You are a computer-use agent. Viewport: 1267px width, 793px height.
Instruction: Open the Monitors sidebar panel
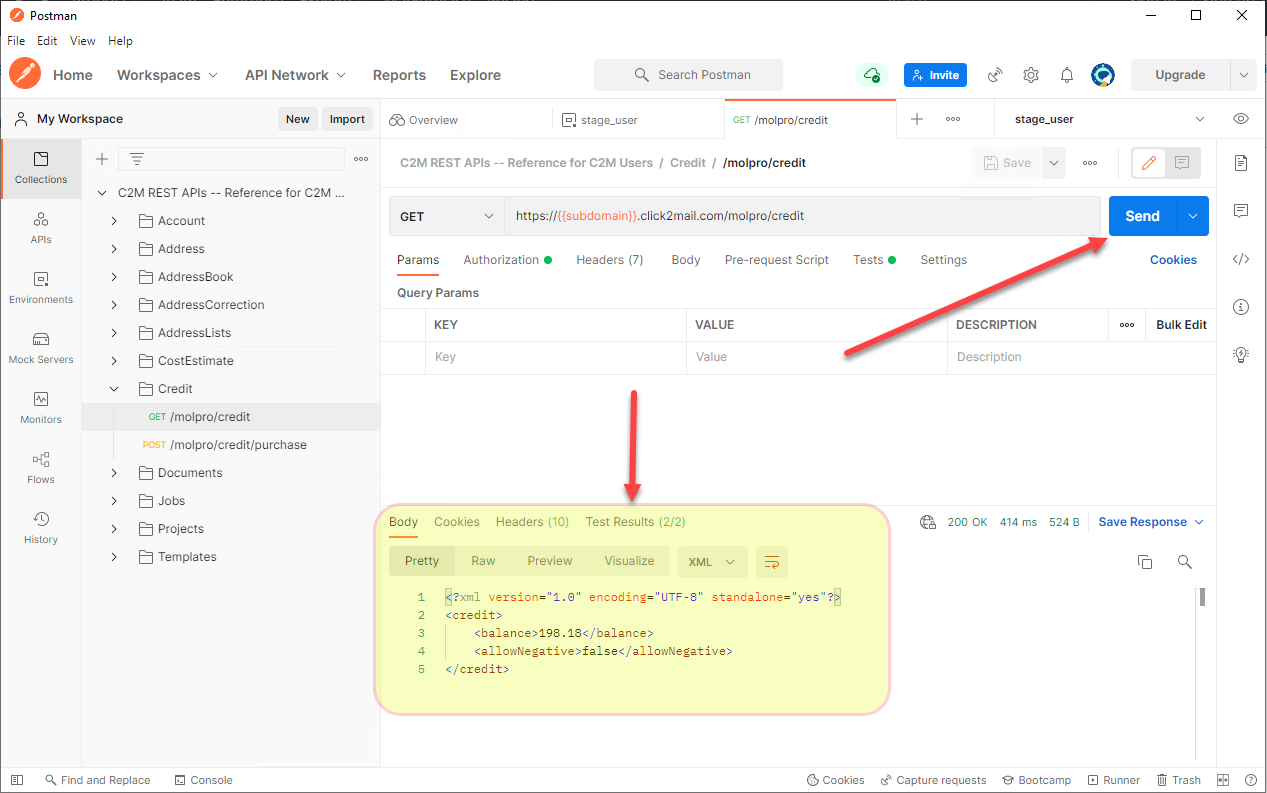click(41, 408)
